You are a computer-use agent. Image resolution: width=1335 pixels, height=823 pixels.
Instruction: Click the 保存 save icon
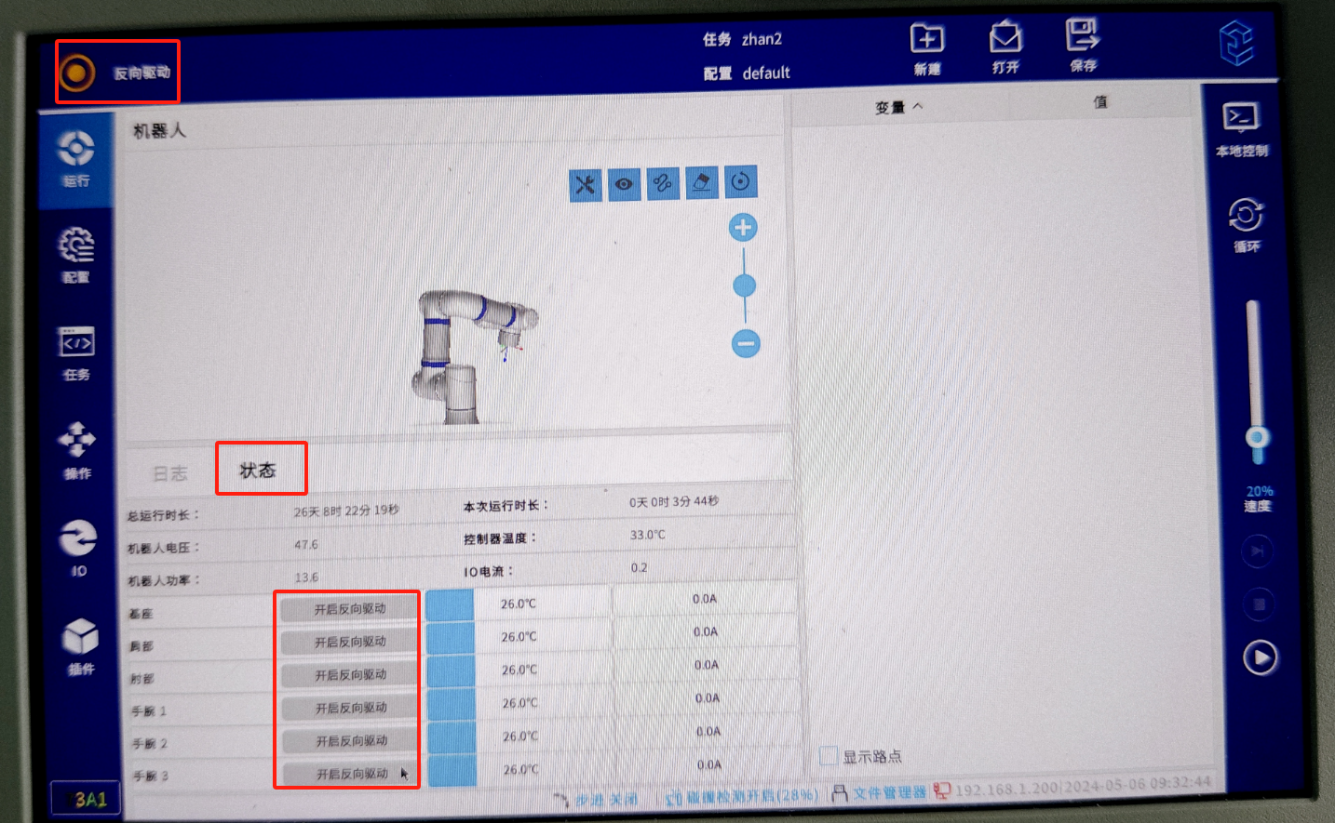click(x=1082, y=38)
